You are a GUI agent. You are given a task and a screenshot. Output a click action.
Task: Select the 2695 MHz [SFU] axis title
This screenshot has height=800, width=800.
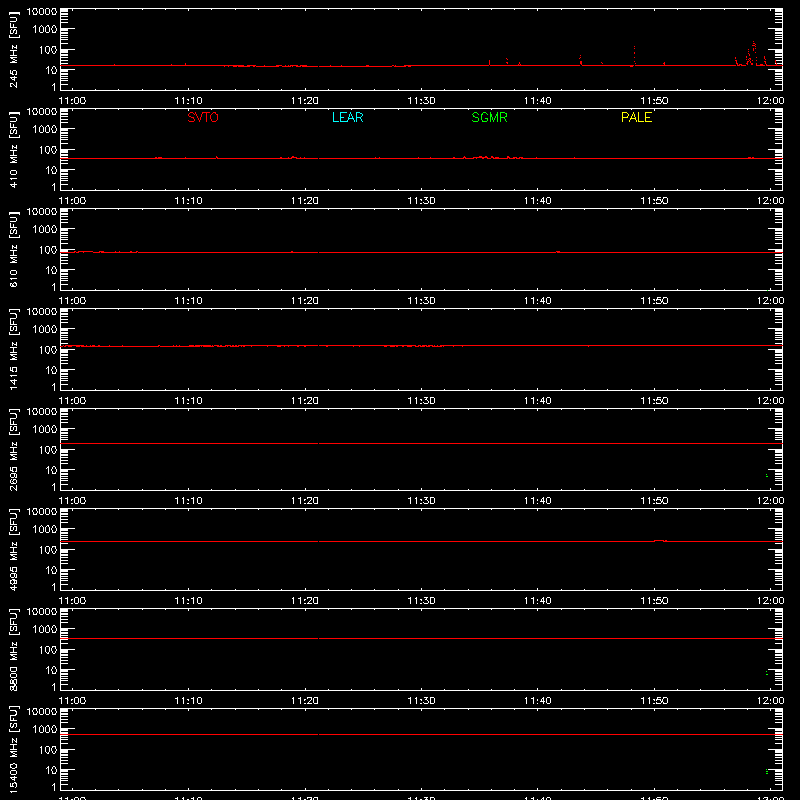click(13, 449)
